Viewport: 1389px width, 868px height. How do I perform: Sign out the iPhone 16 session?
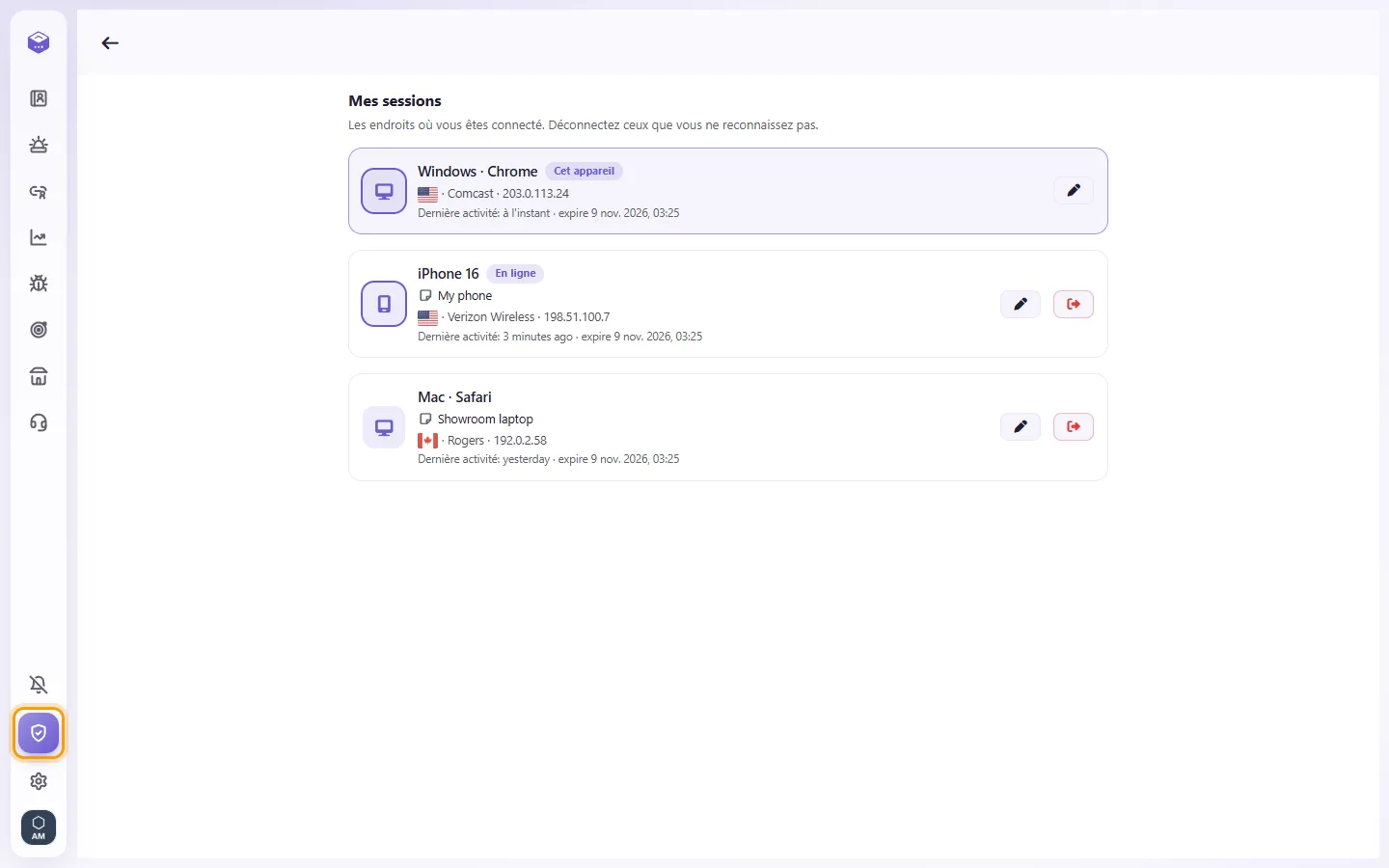click(x=1074, y=304)
